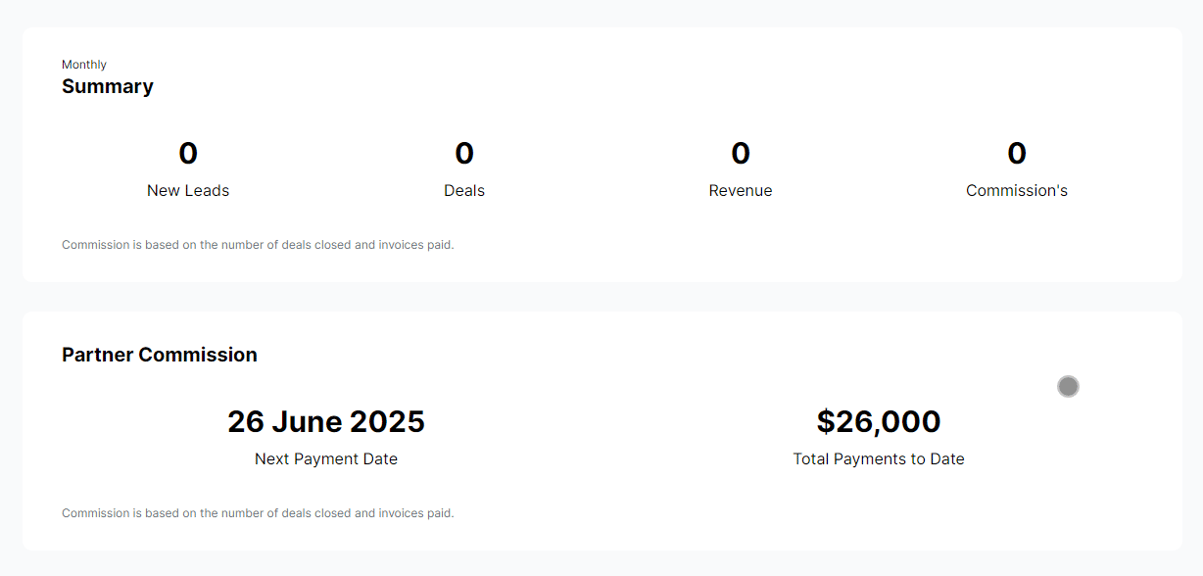The image size is (1203, 576).
Task: Click the New Leads count value
Action: point(188,153)
